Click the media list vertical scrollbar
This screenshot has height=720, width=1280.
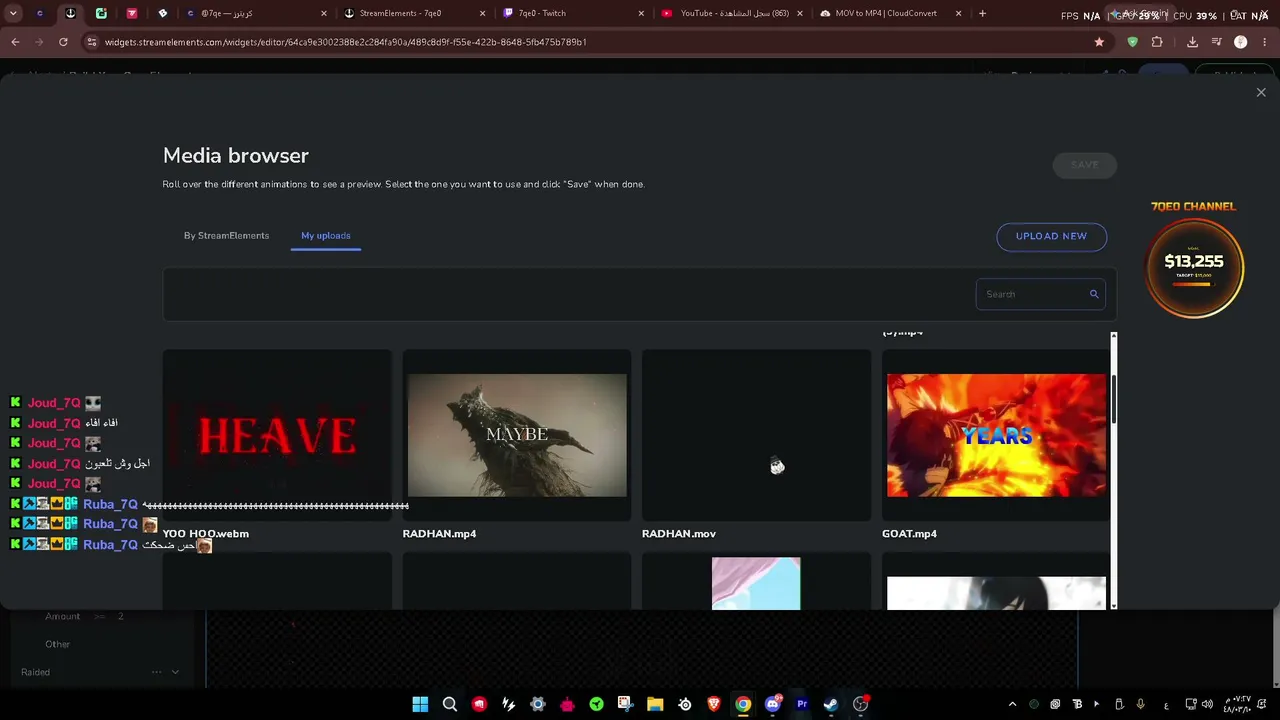(x=1114, y=400)
